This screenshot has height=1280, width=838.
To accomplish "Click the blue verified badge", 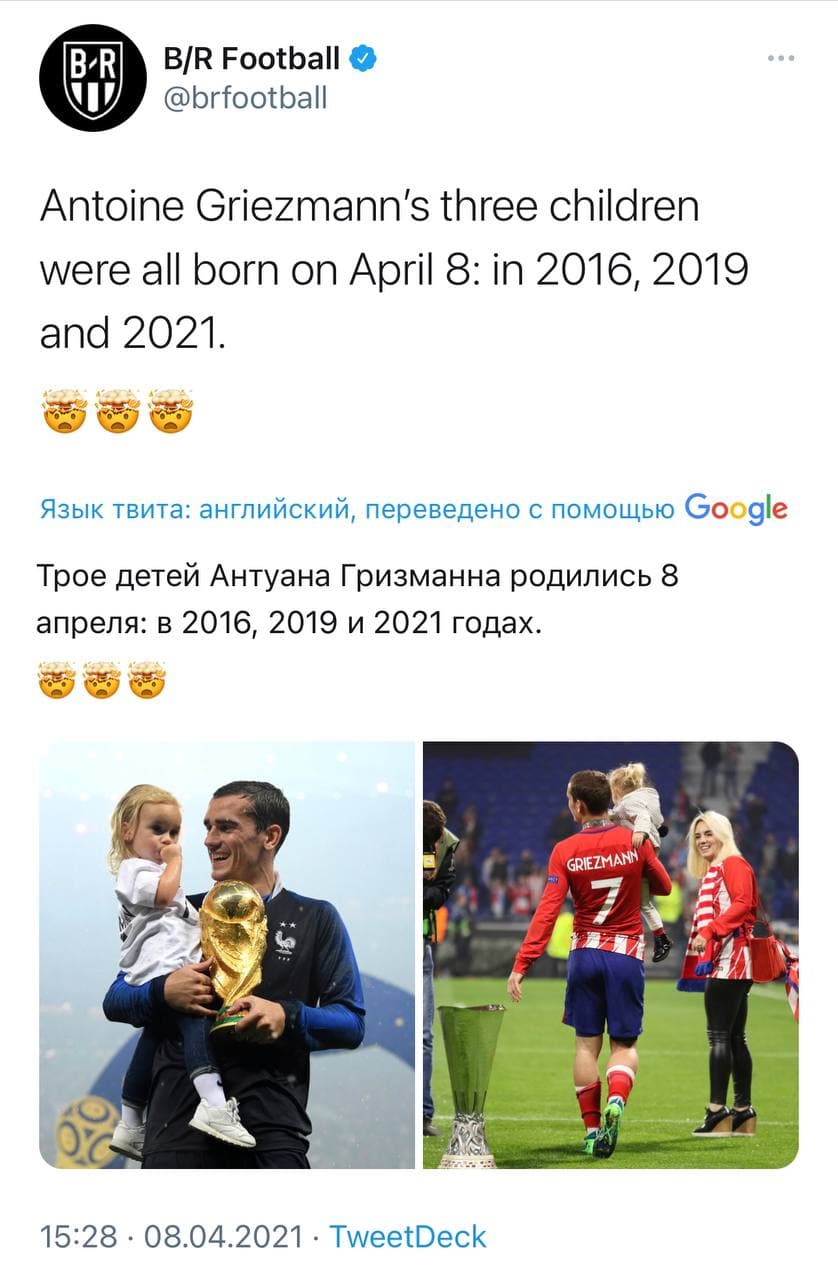I will pos(362,60).
